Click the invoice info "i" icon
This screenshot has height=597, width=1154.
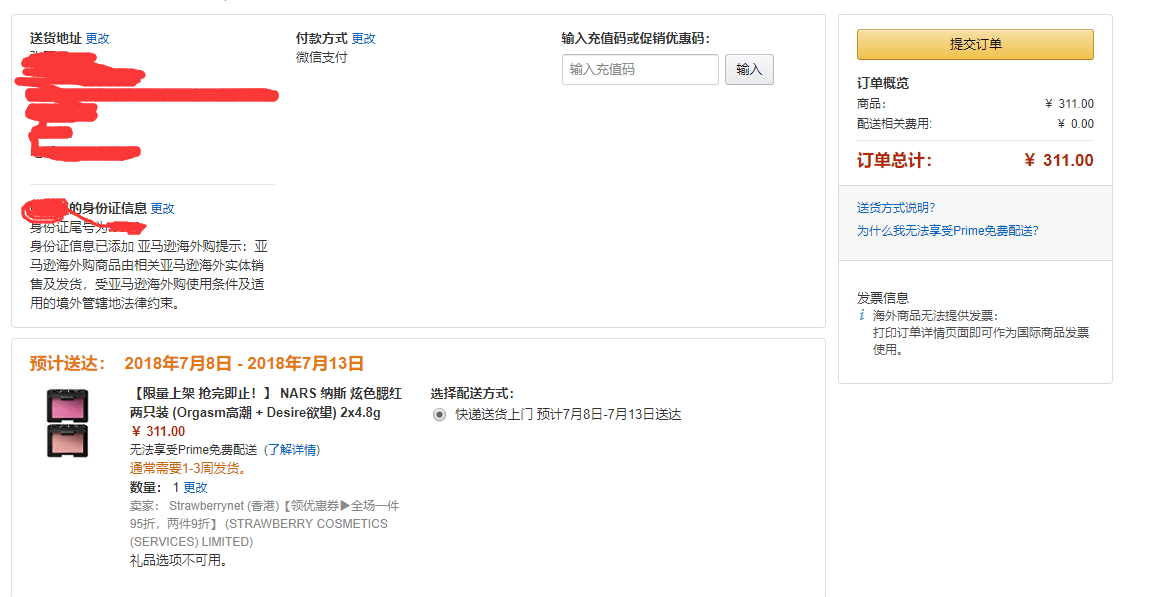[x=862, y=315]
